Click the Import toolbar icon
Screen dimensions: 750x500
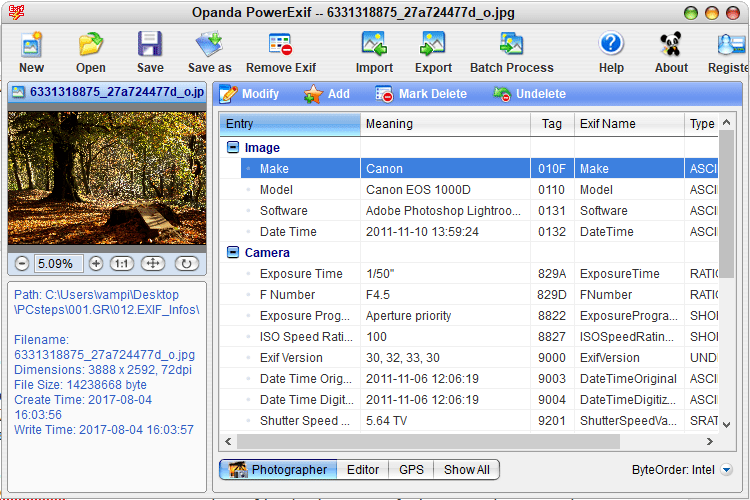pyautogui.click(x=374, y=44)
